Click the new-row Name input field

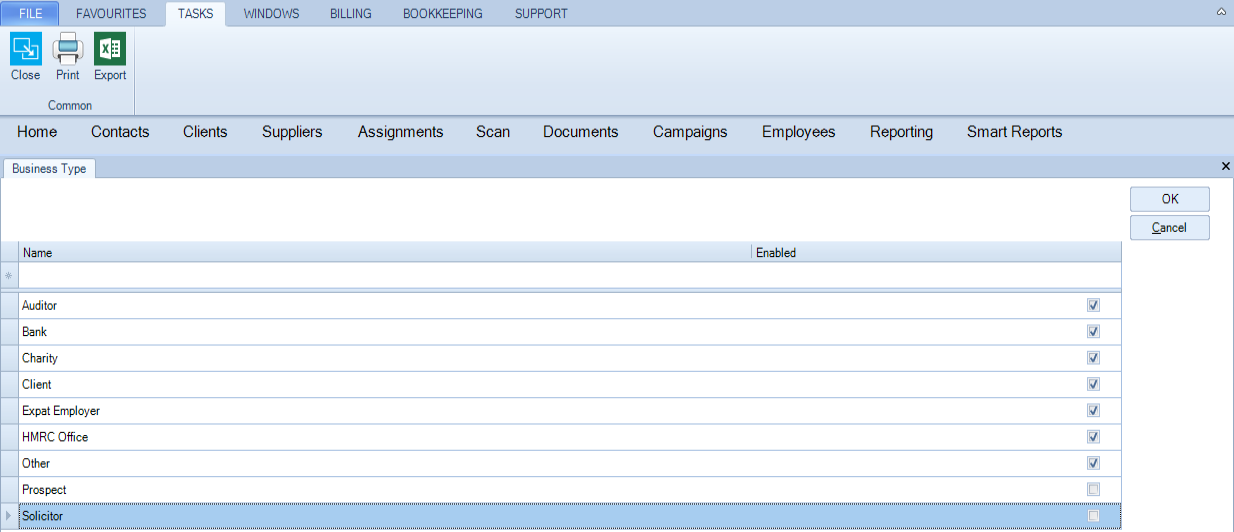[x=385, y=275]
